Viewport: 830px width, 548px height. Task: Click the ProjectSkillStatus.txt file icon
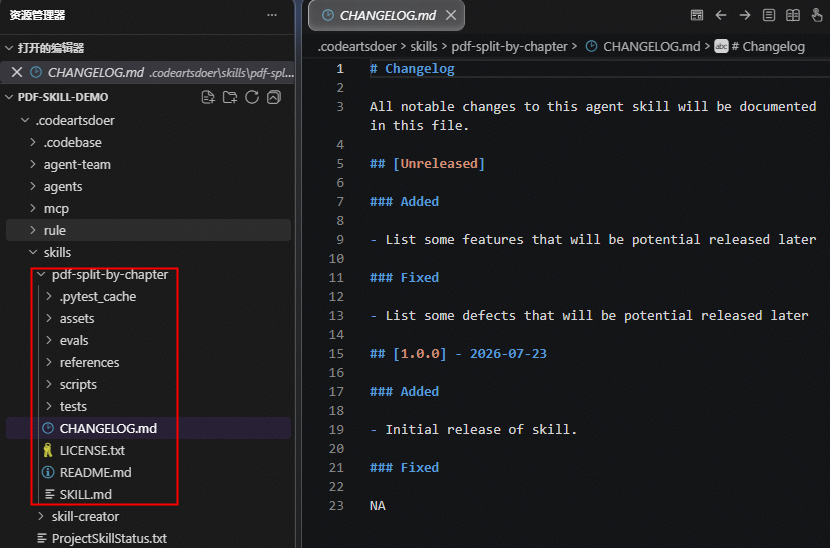click(x=42, y=538)
